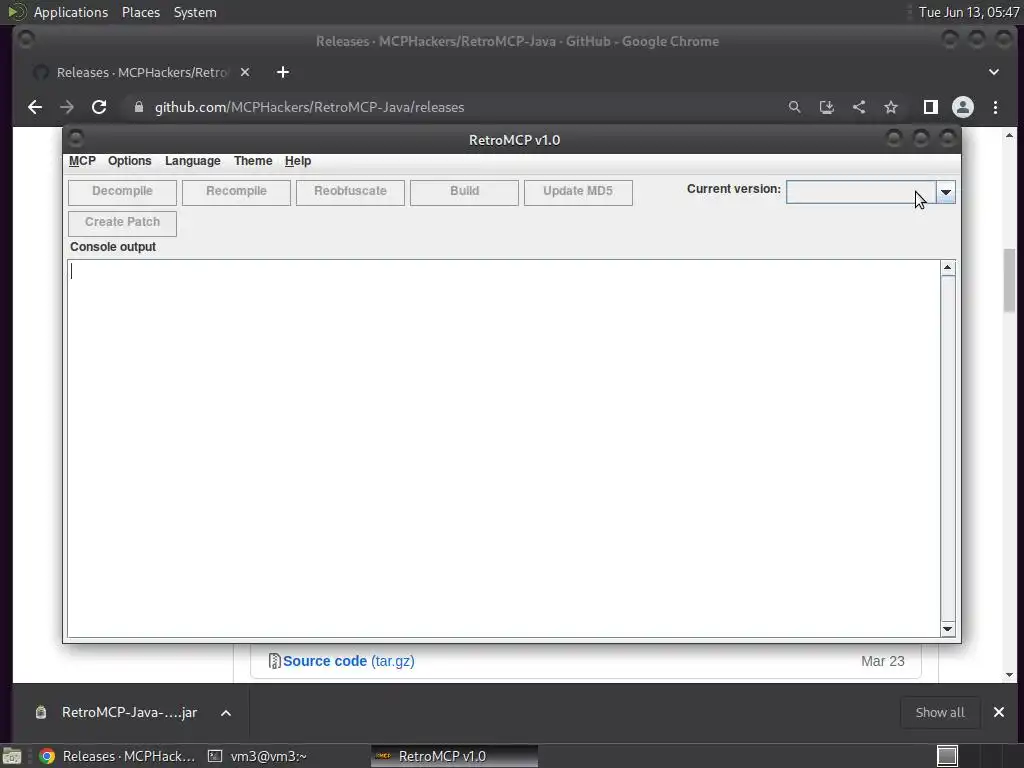The height and width of the screenshot is (768, 1024).
Task: Click the zip file icon beside Source code
Action: click(274, 661)
